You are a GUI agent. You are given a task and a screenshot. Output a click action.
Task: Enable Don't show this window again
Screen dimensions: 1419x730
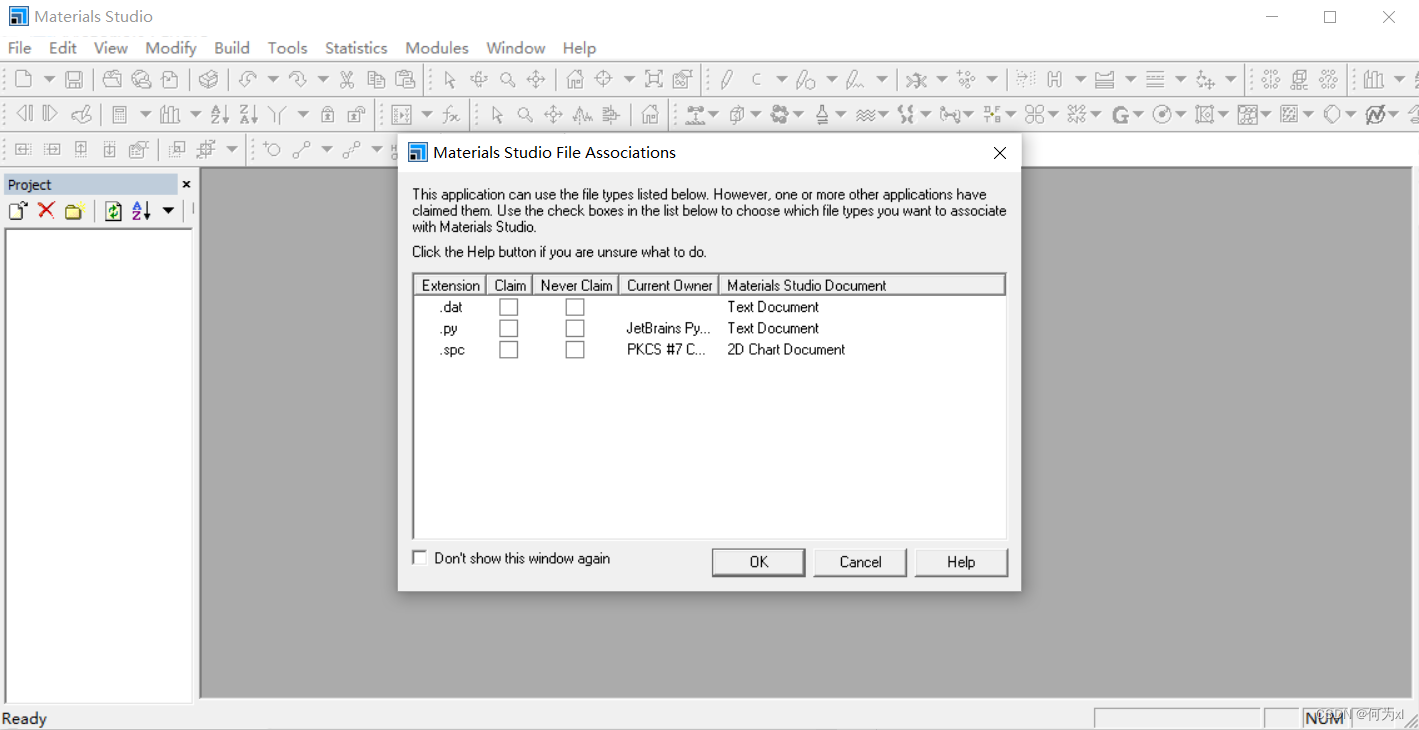(420, 558)
